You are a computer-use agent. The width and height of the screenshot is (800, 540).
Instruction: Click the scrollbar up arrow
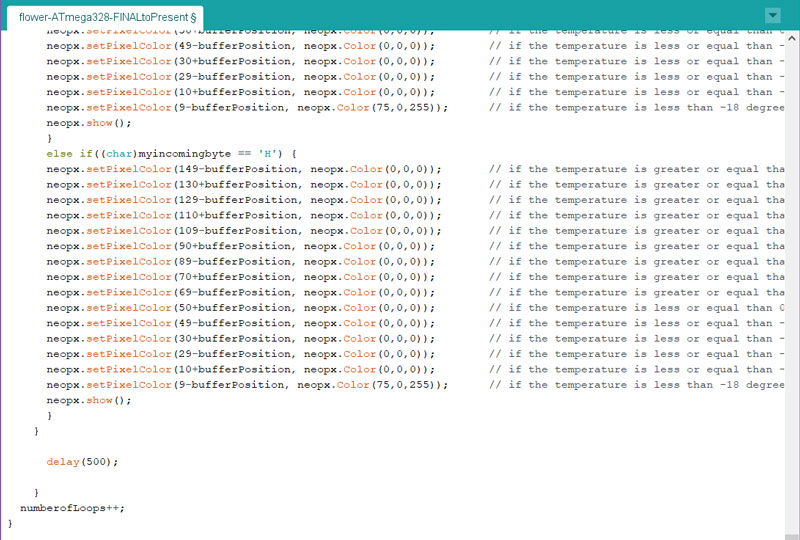tap(792, 38)
